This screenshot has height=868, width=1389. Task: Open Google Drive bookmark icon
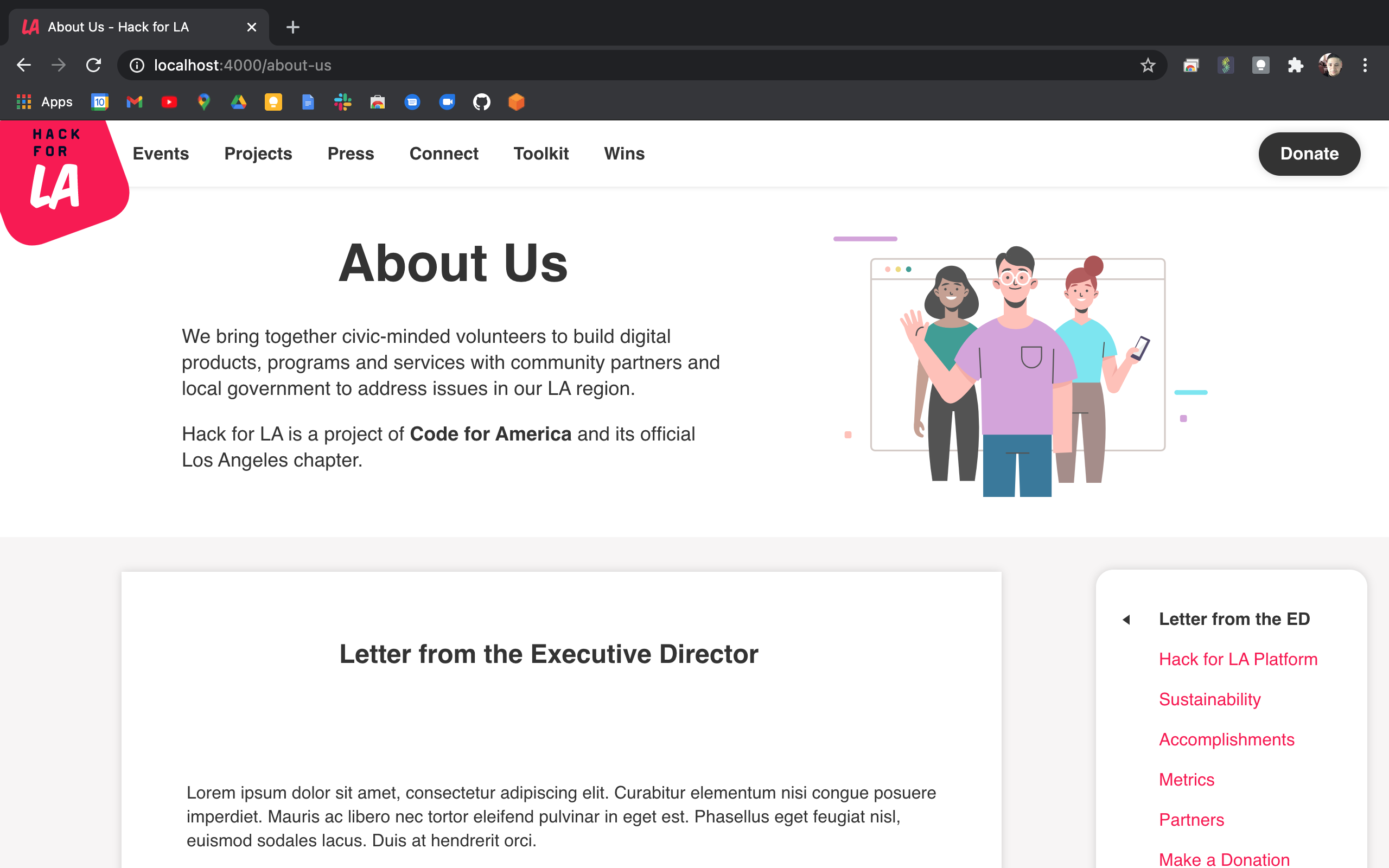click(x=239, y=102)
